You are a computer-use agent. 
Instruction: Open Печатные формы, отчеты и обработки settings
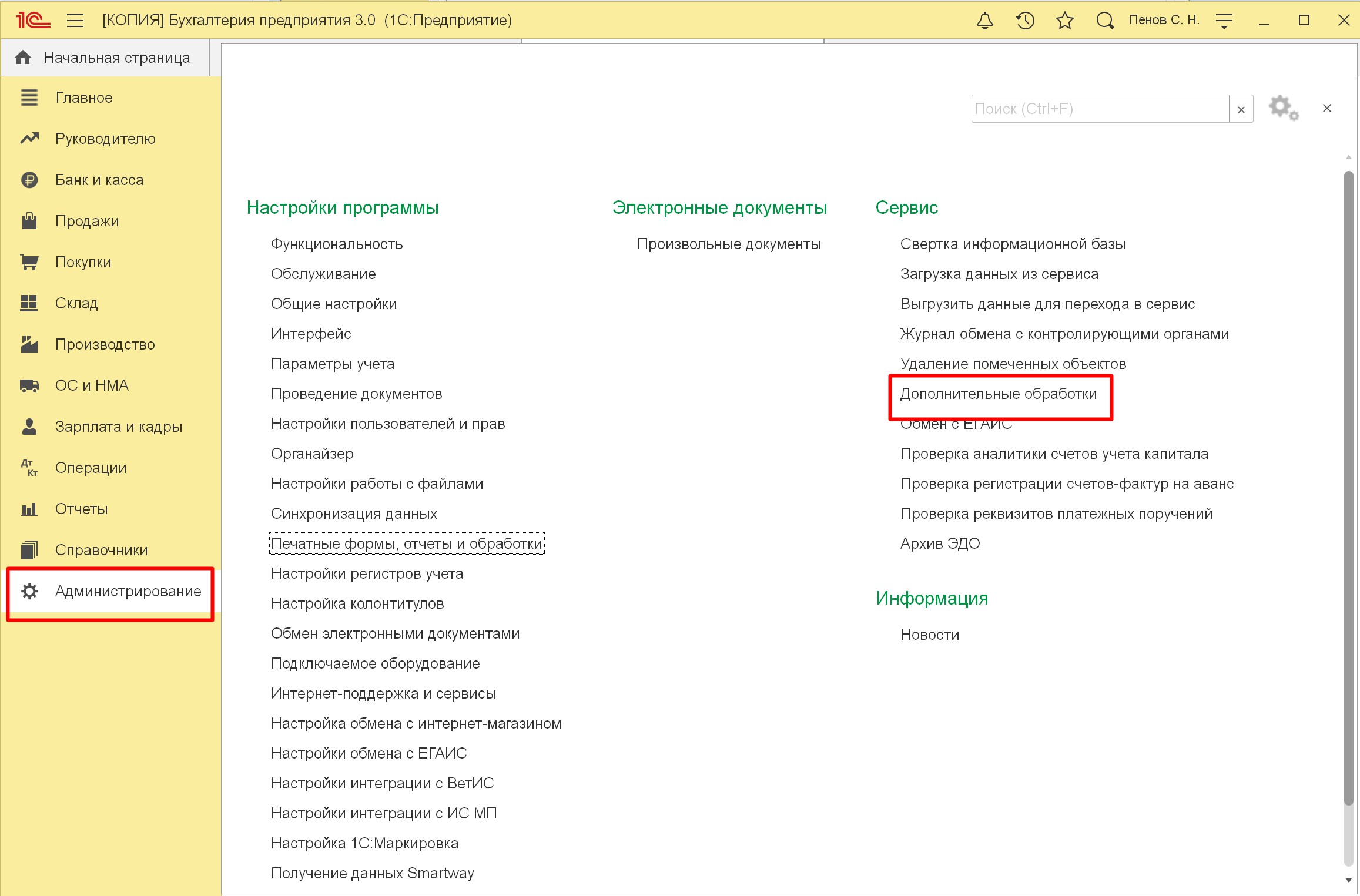(x=407, y=543)
